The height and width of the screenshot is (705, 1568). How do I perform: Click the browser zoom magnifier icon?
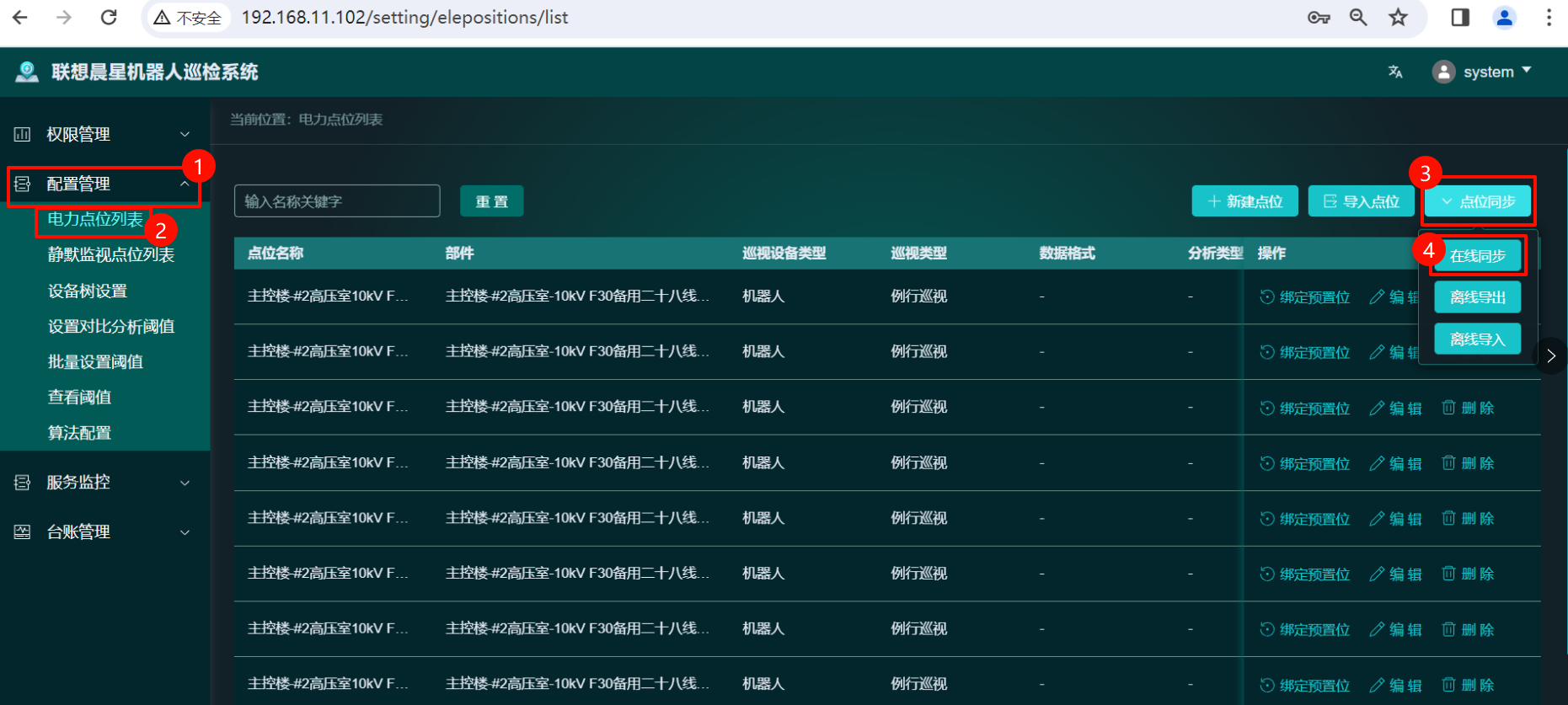[1358, 18]
